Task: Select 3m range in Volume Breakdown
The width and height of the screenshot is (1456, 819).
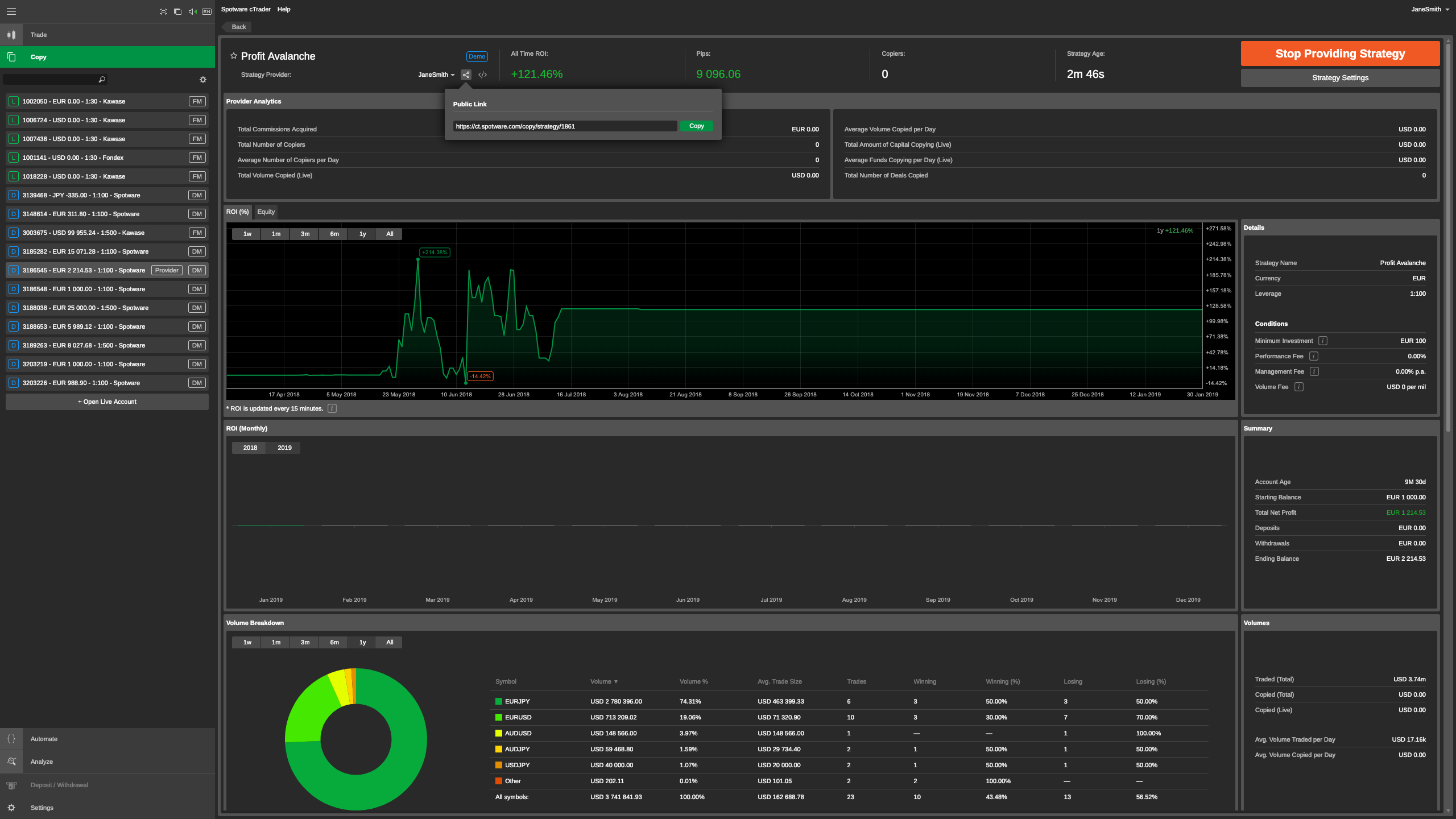Action: click(305, 642)
